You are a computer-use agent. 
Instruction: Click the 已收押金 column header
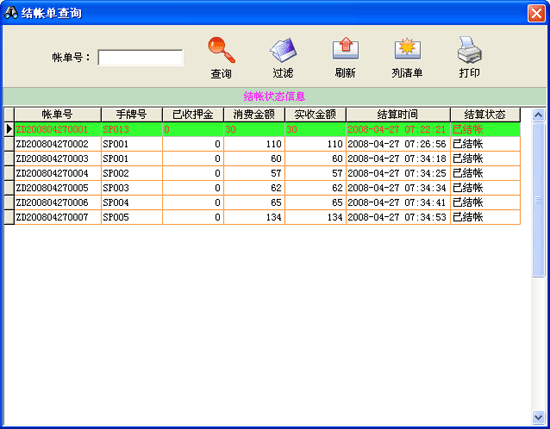[x=193, y=114]
